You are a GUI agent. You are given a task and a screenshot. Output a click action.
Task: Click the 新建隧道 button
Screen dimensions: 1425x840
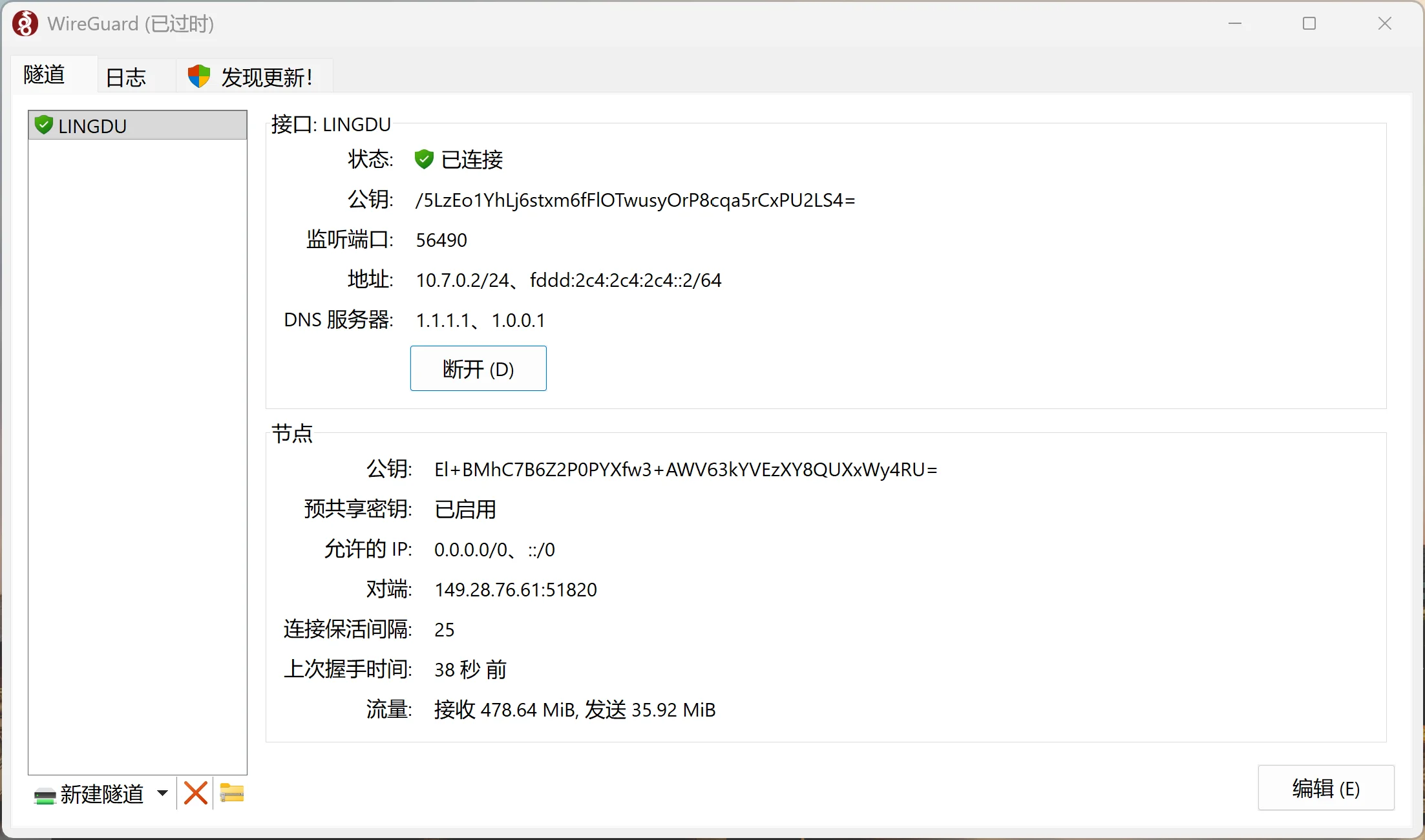(89, 793)
